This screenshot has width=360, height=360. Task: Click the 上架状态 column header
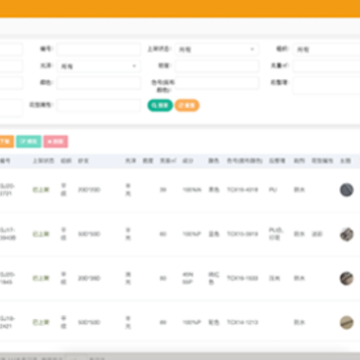43,161
